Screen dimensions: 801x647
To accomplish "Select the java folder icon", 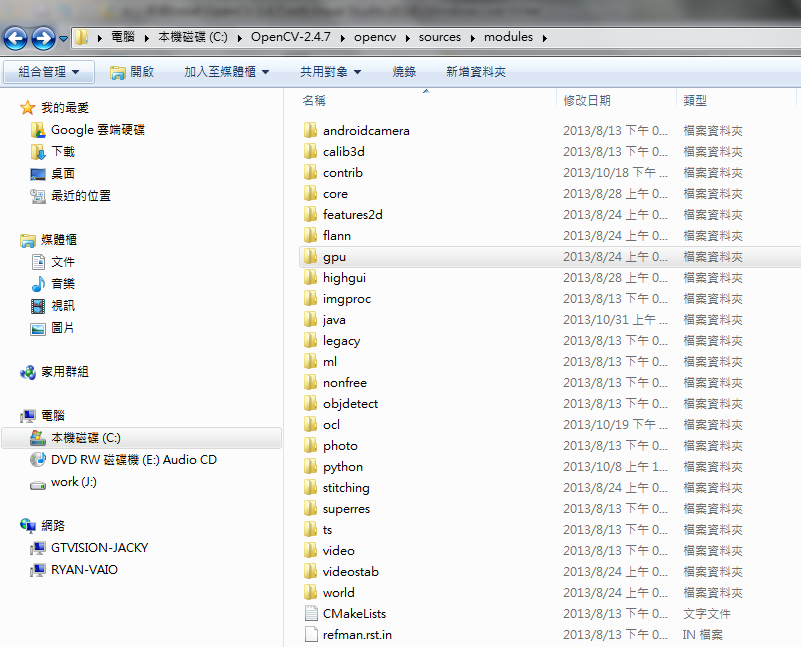I will pos(310,319).
